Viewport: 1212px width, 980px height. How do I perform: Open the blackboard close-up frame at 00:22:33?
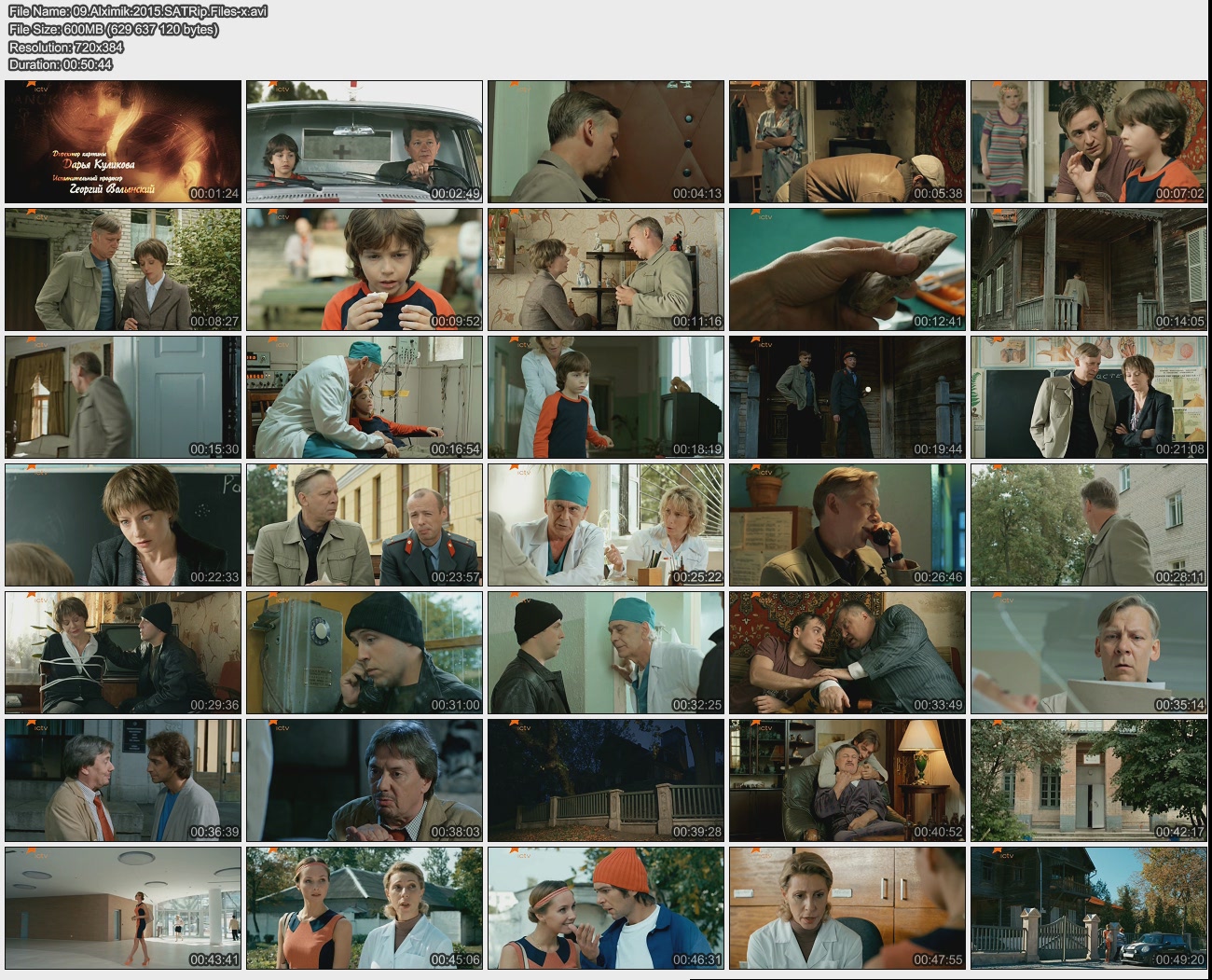click(123, 525)
